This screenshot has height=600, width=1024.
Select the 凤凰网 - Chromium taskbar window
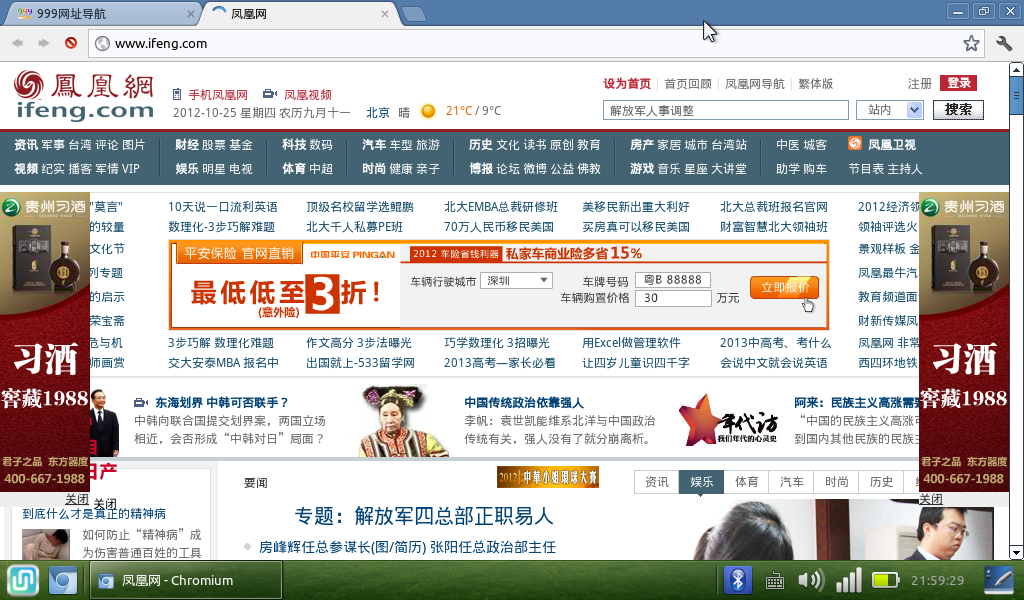[185, 580]
